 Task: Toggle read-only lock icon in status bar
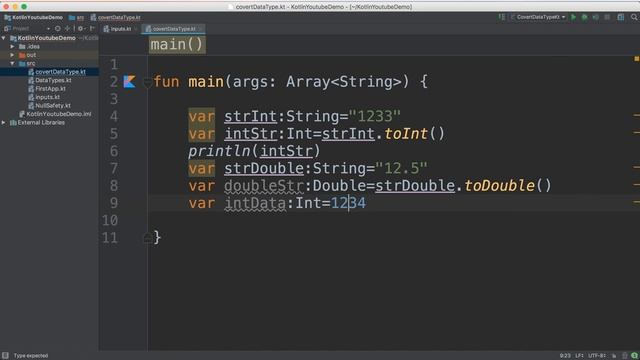pos(614,356)
